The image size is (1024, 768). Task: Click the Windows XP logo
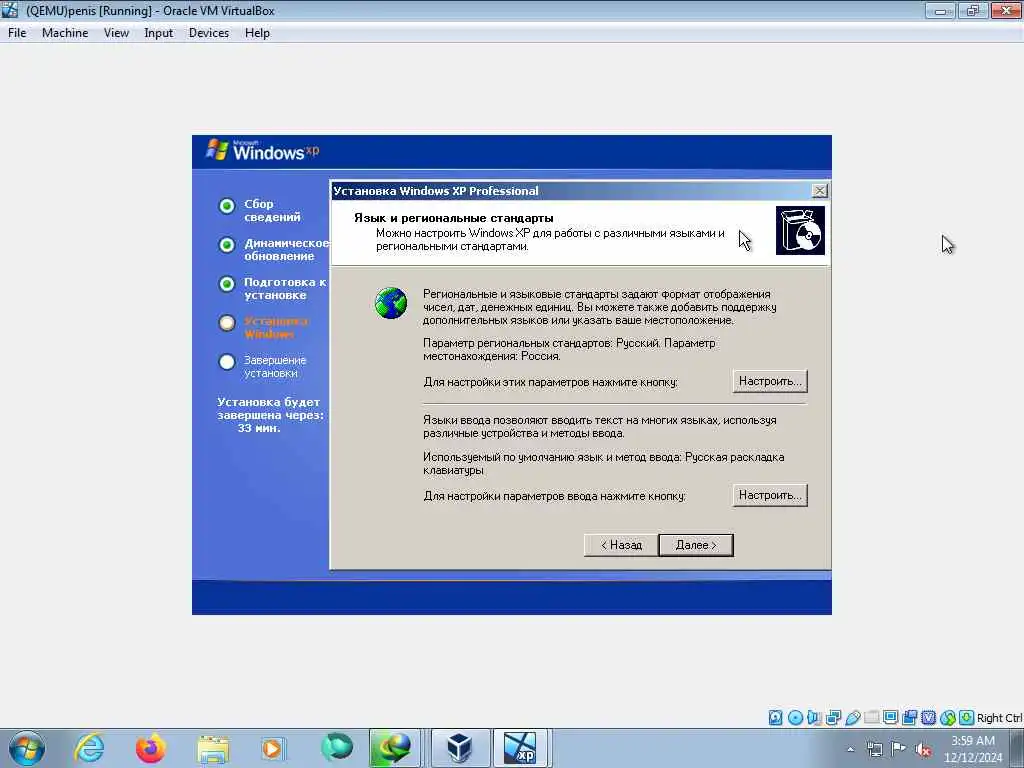(x=263, y=151)
